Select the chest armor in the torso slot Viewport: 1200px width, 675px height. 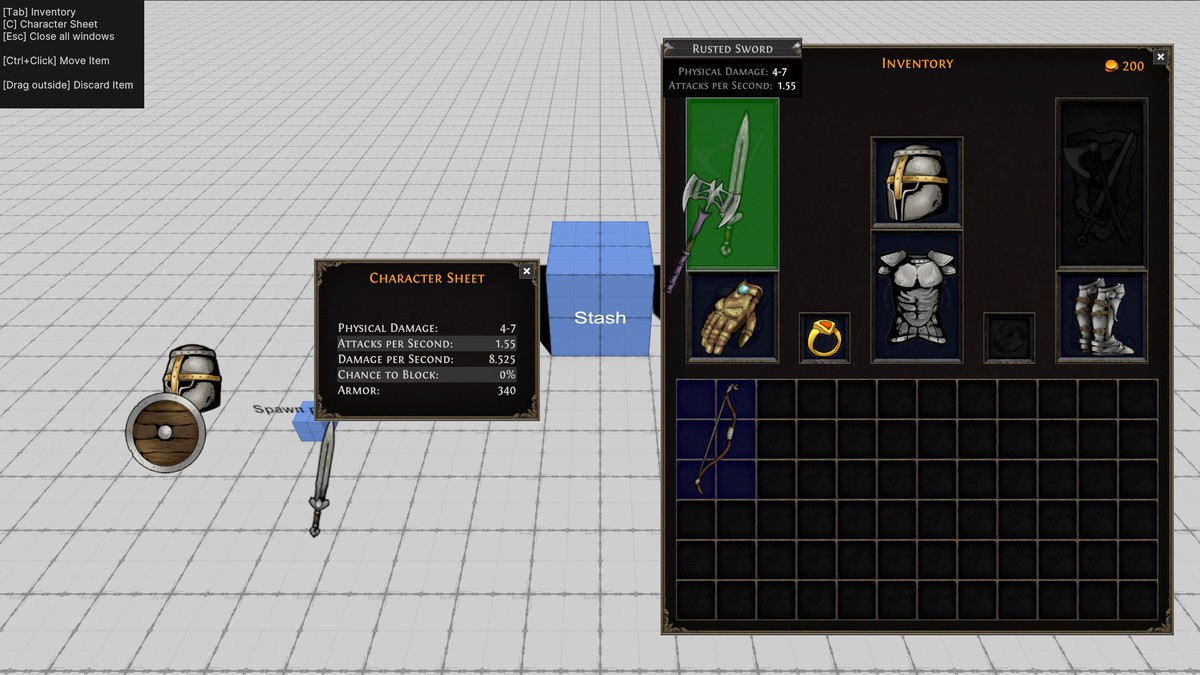916,297
